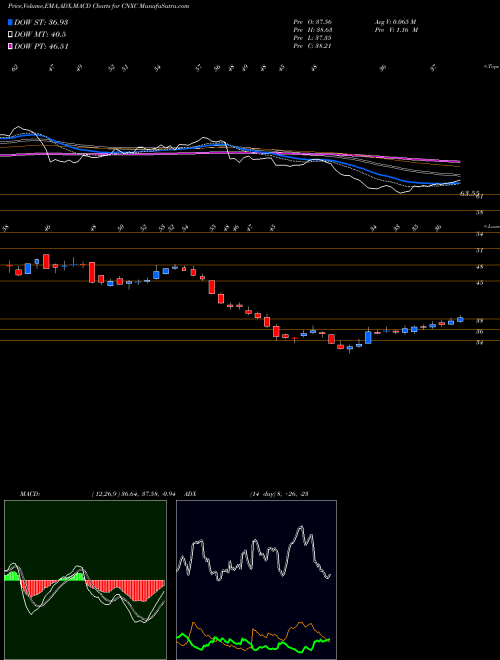
Task: Click the last blue candlestick on the right
Action: coord(460,319)
